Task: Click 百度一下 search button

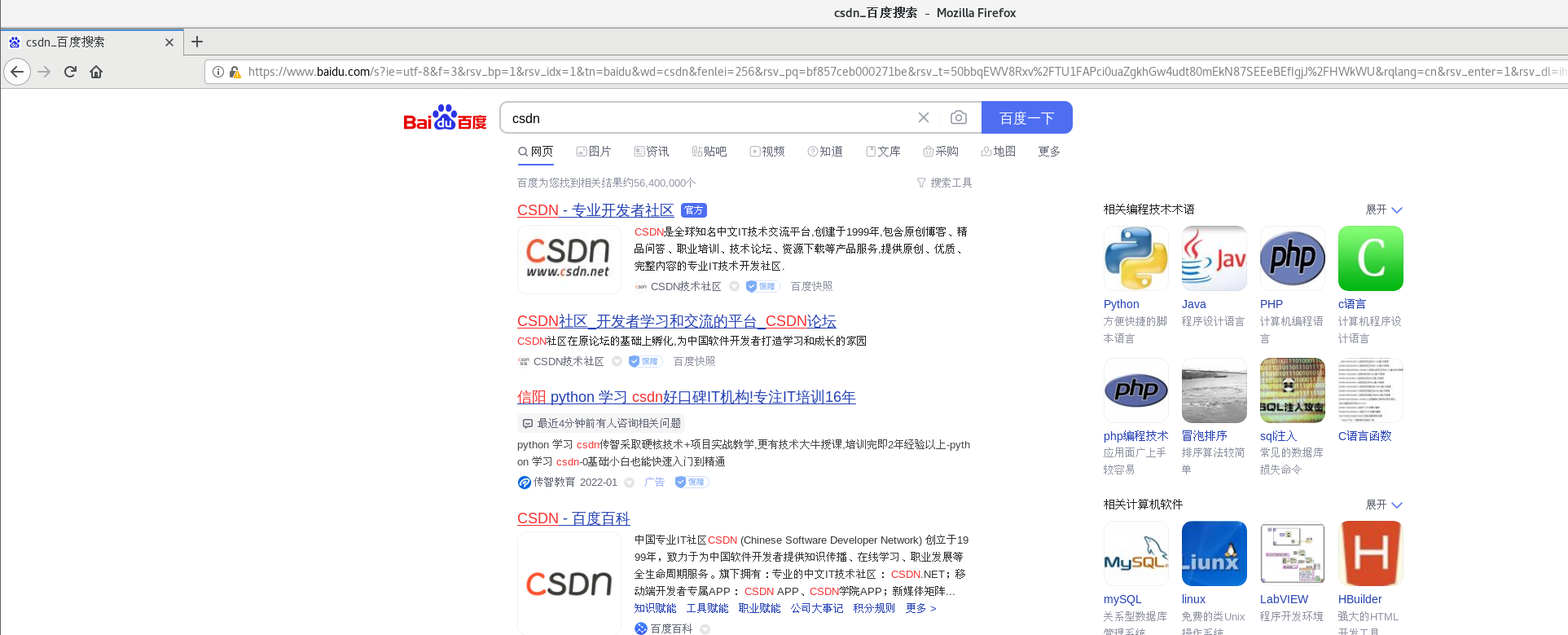Action: pos(1026,117)
